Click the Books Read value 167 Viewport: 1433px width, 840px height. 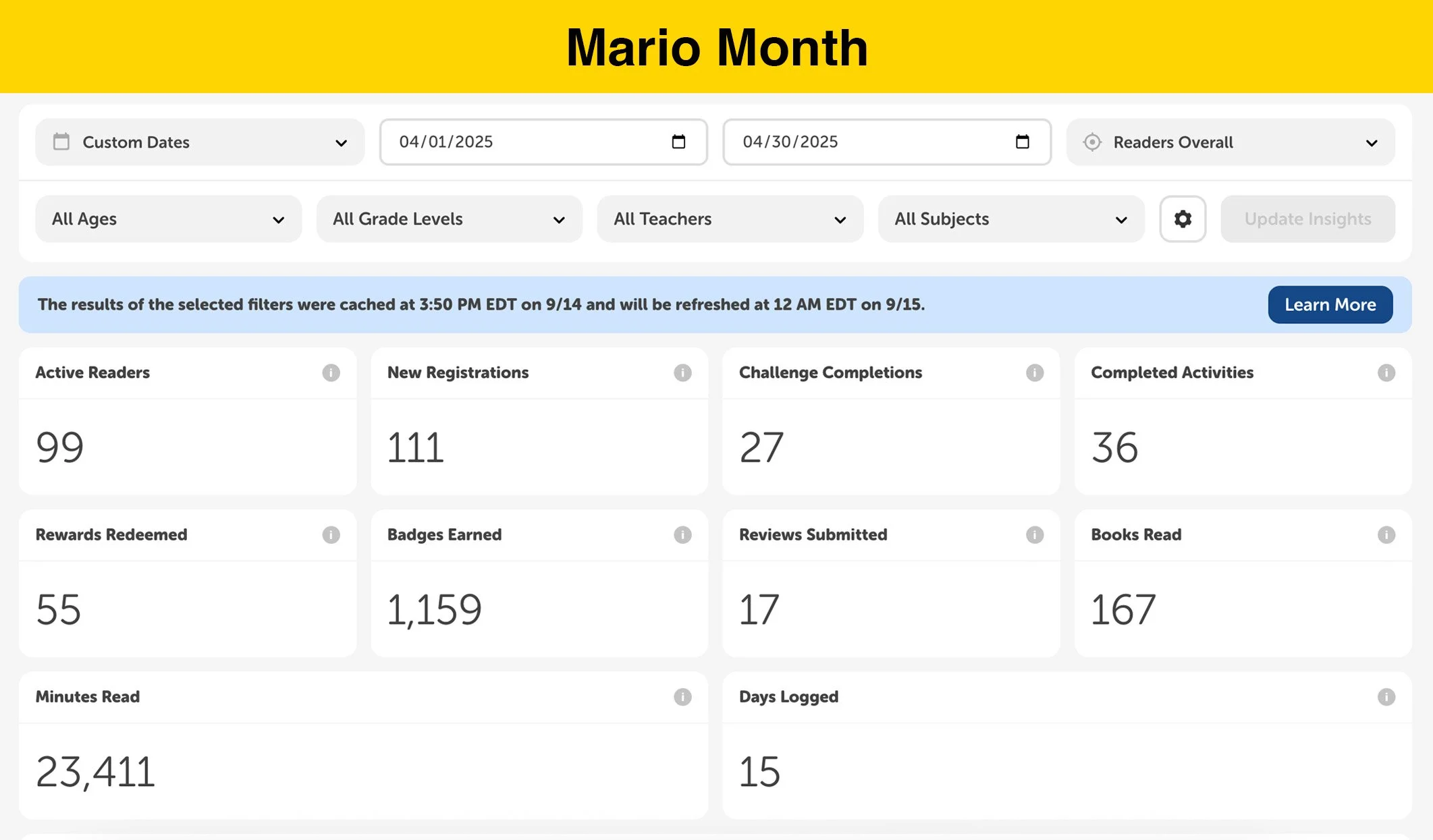(x=1123, y=609)
